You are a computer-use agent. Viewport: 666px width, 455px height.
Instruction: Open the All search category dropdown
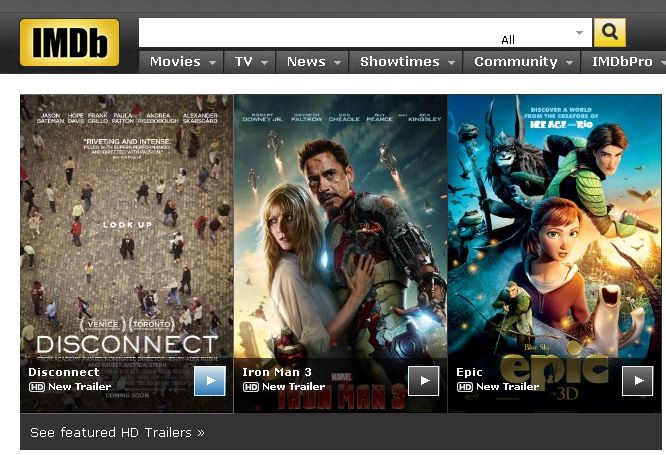[544, 36]
